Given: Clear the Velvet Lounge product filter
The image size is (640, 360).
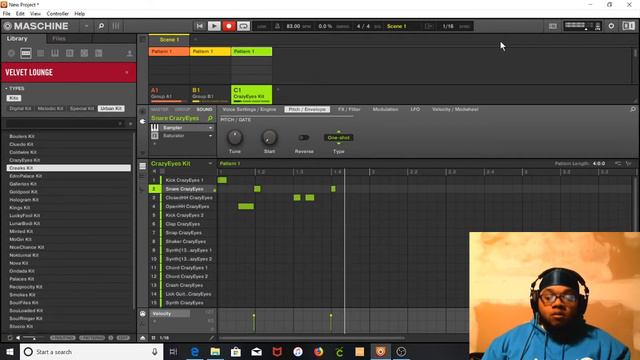Looking at the screenshot, I should [127, 72].
